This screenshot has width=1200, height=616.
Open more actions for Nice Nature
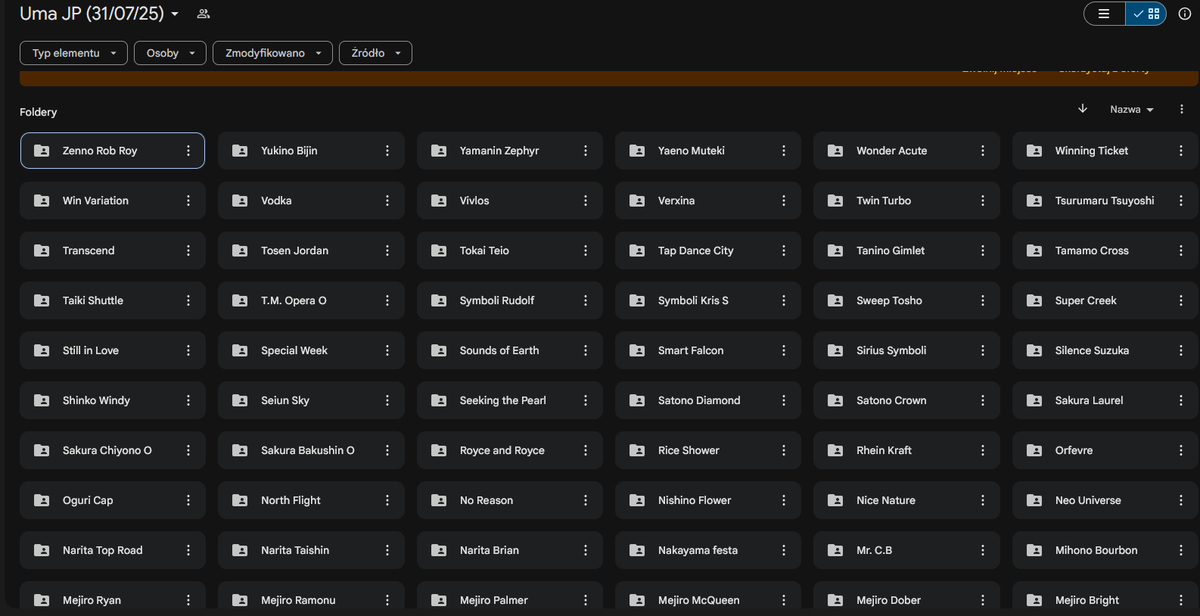click(x=982, y=501)
